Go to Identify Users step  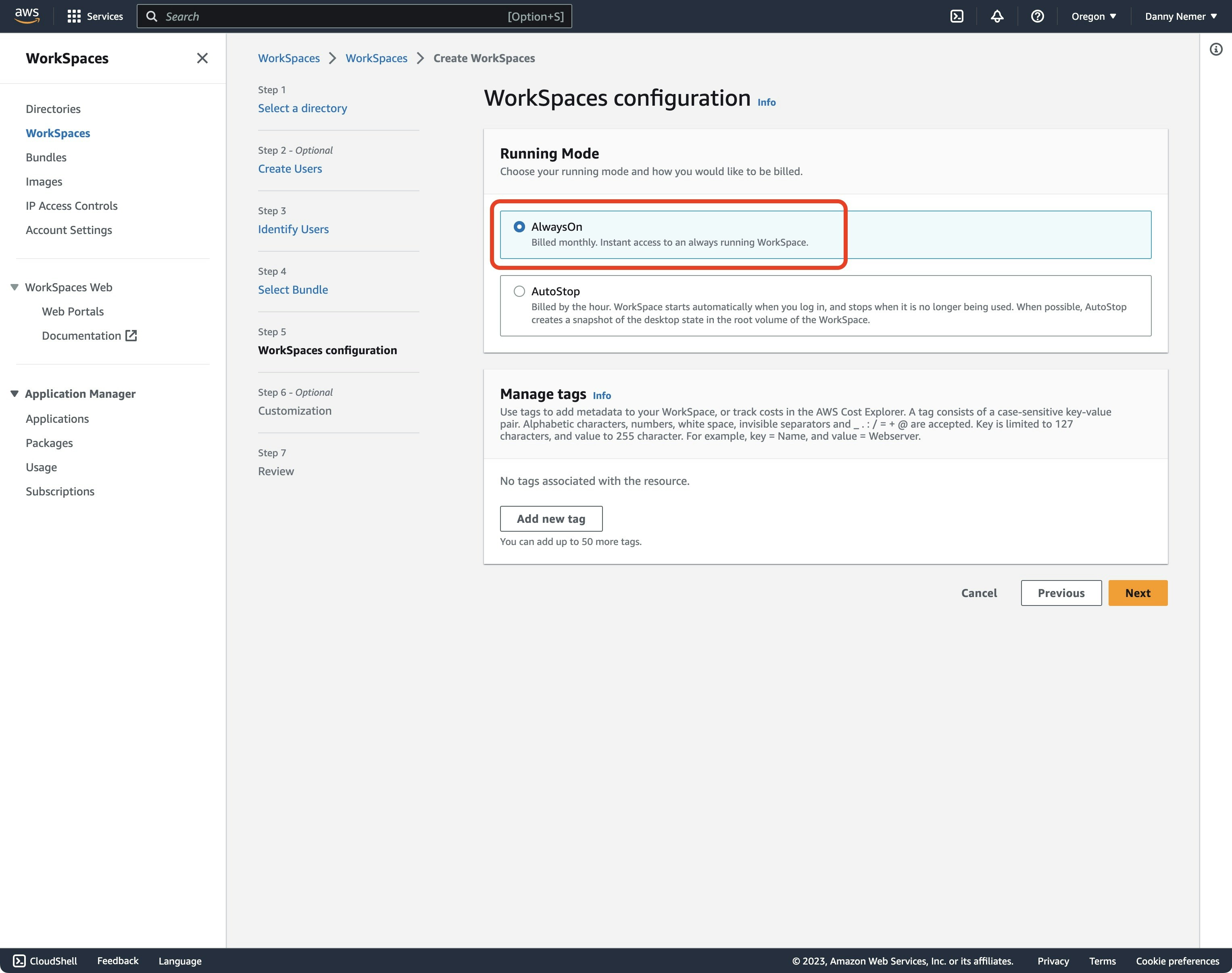(x=293, y=229)
